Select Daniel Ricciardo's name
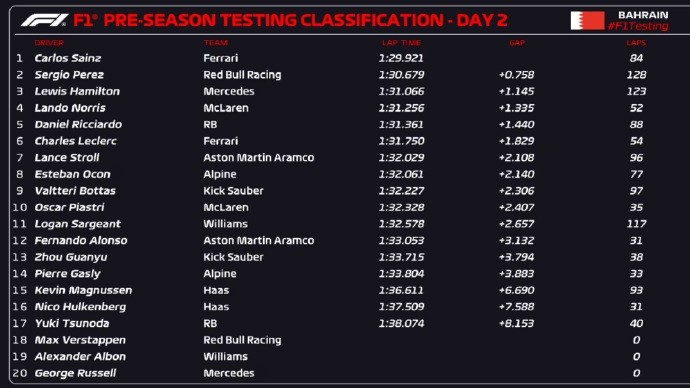The width and height of the screenshot is (690, 388). point(78,124)
